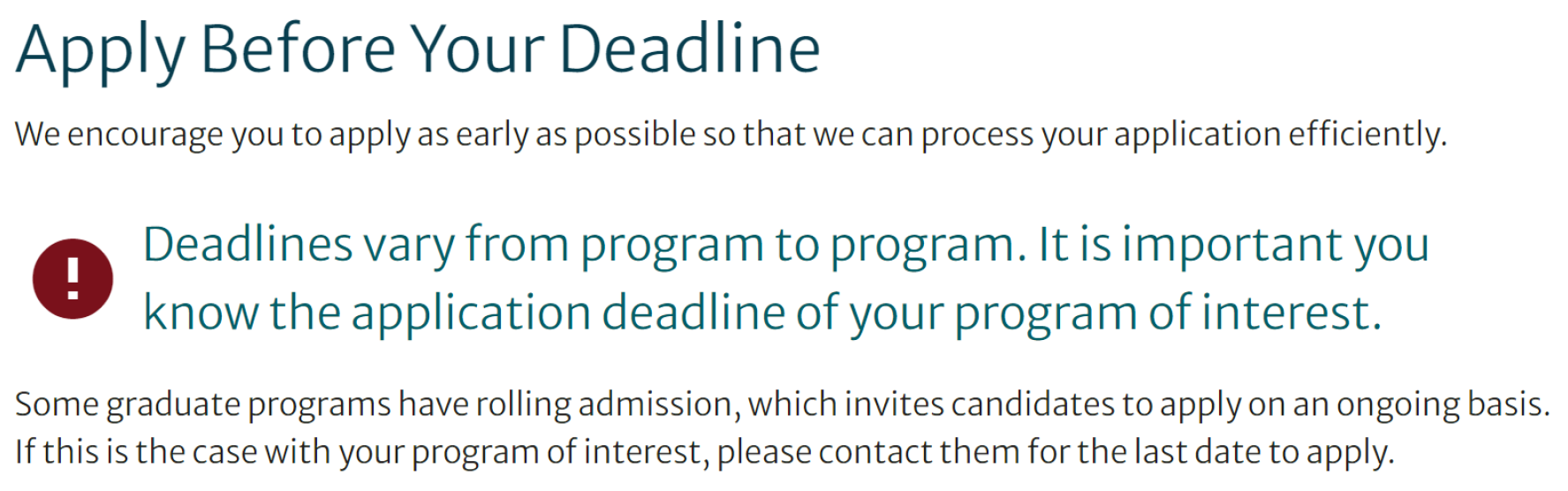Click the word "Deadline" in the heading
This screenshot has height=491, width=1568.
click(689, 49)
